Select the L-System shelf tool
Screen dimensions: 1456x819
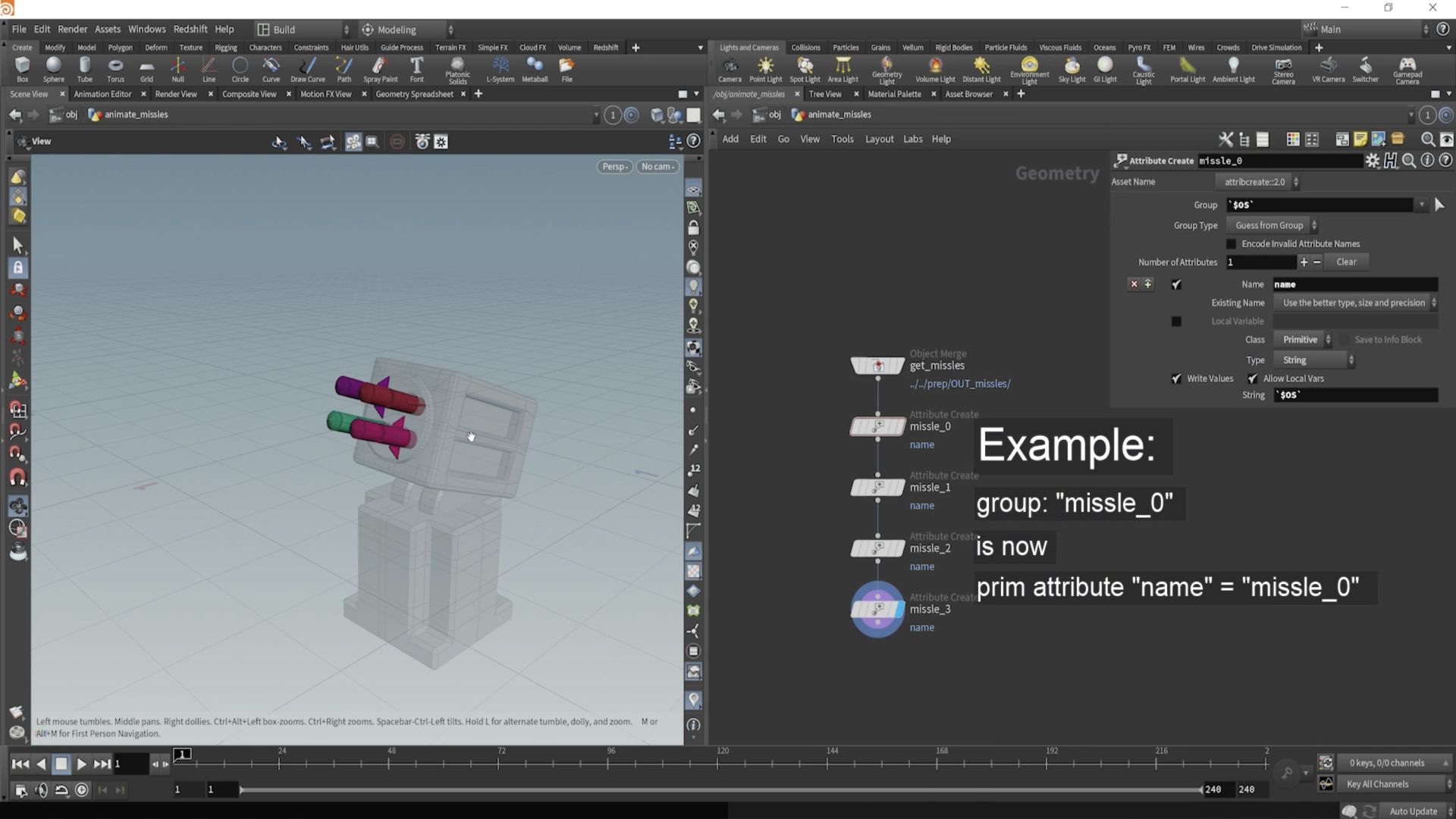pos(500,69)
